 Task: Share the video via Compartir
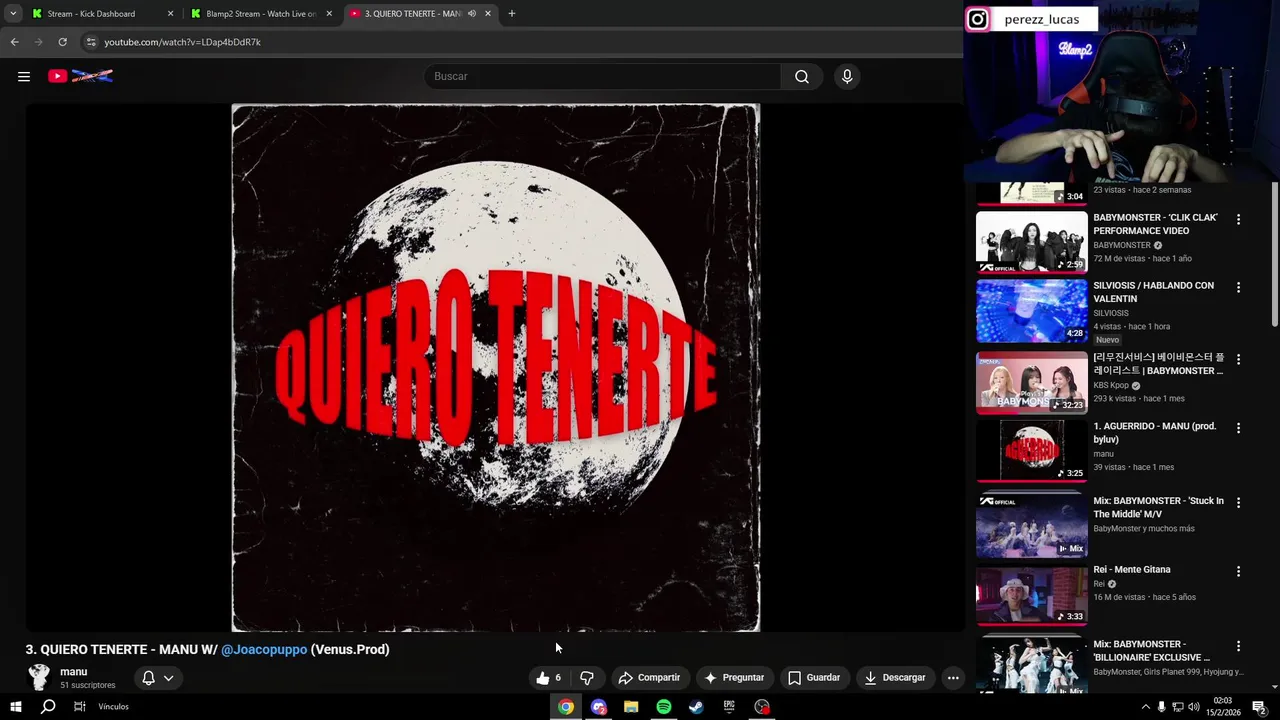[649, 678]
